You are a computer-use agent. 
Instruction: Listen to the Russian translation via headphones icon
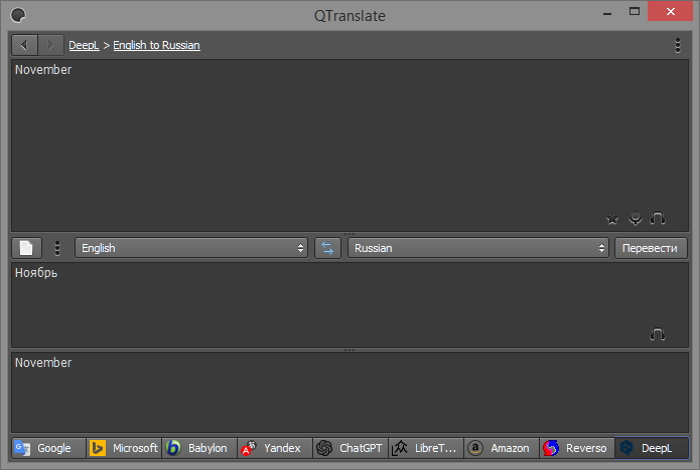pos(658,334)
